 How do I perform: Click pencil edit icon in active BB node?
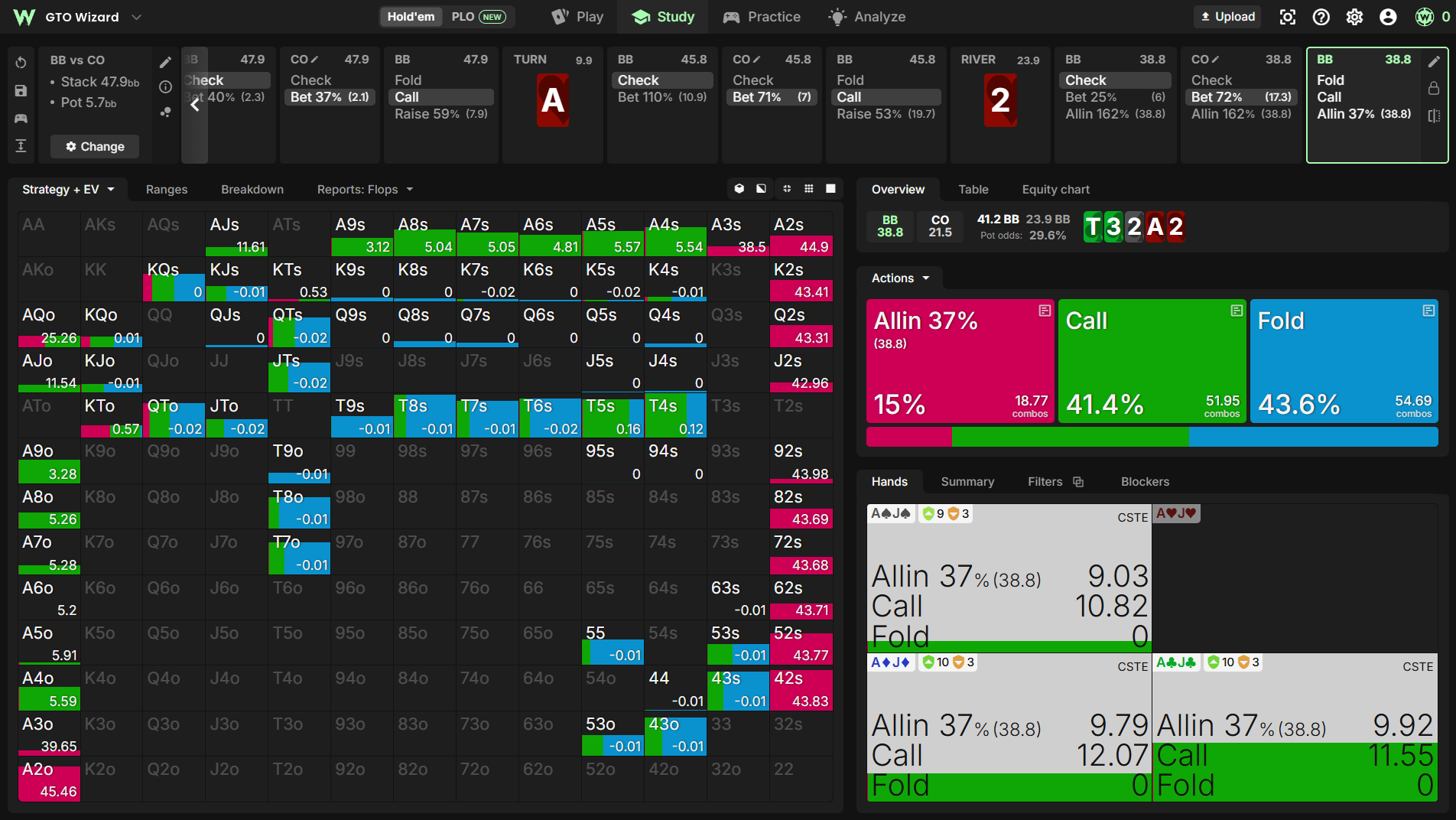1434,61
